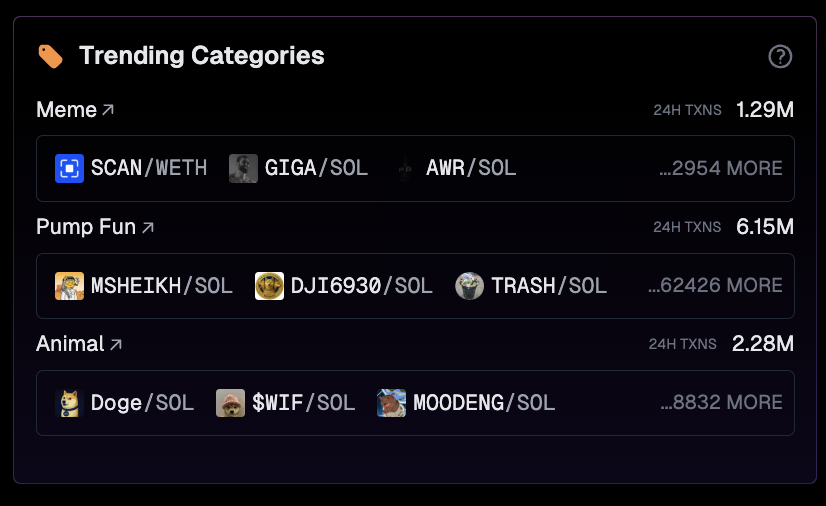This screenshot has width=826, height=506.
Task: Select the Doge token dog icon
Action: click(70, 403)
